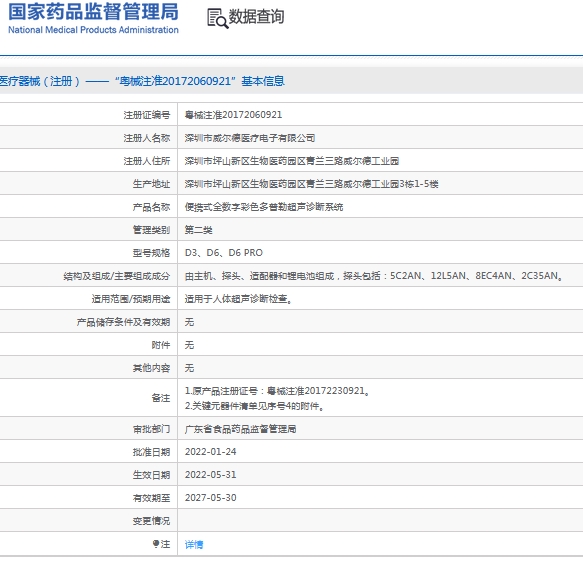The width and height of the screenshot is (583, 564).
Task: Click the 型号规格 value D3、D6、D6 PRO
Action: click(x=224, y=253)
